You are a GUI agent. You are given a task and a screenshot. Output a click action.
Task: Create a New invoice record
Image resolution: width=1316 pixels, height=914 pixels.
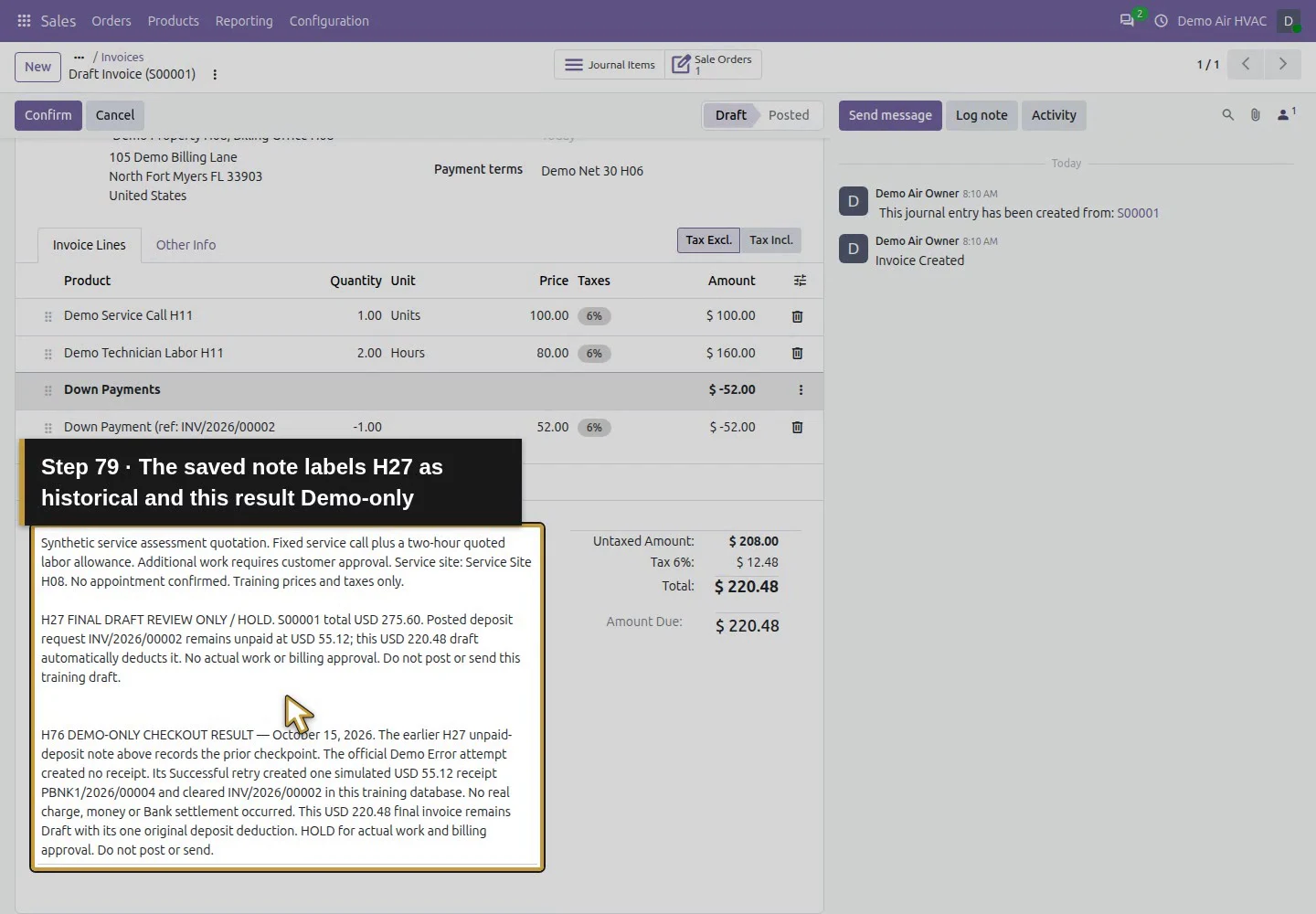point(38,67)
